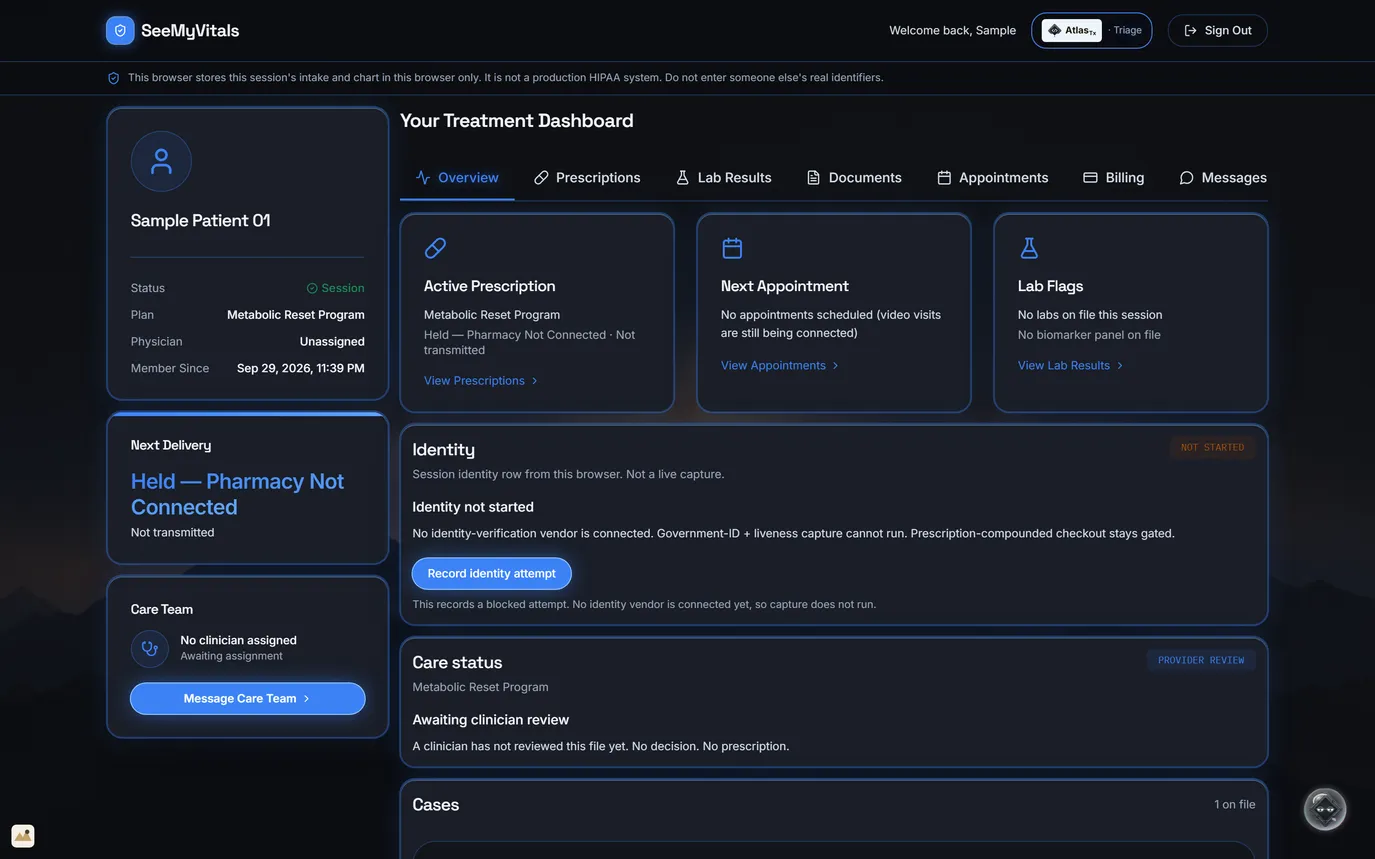Click the PROVIDER REVIEW status badge
Image resolution: width=1375 pixels, height=859 pixels.
(1201, 661)
